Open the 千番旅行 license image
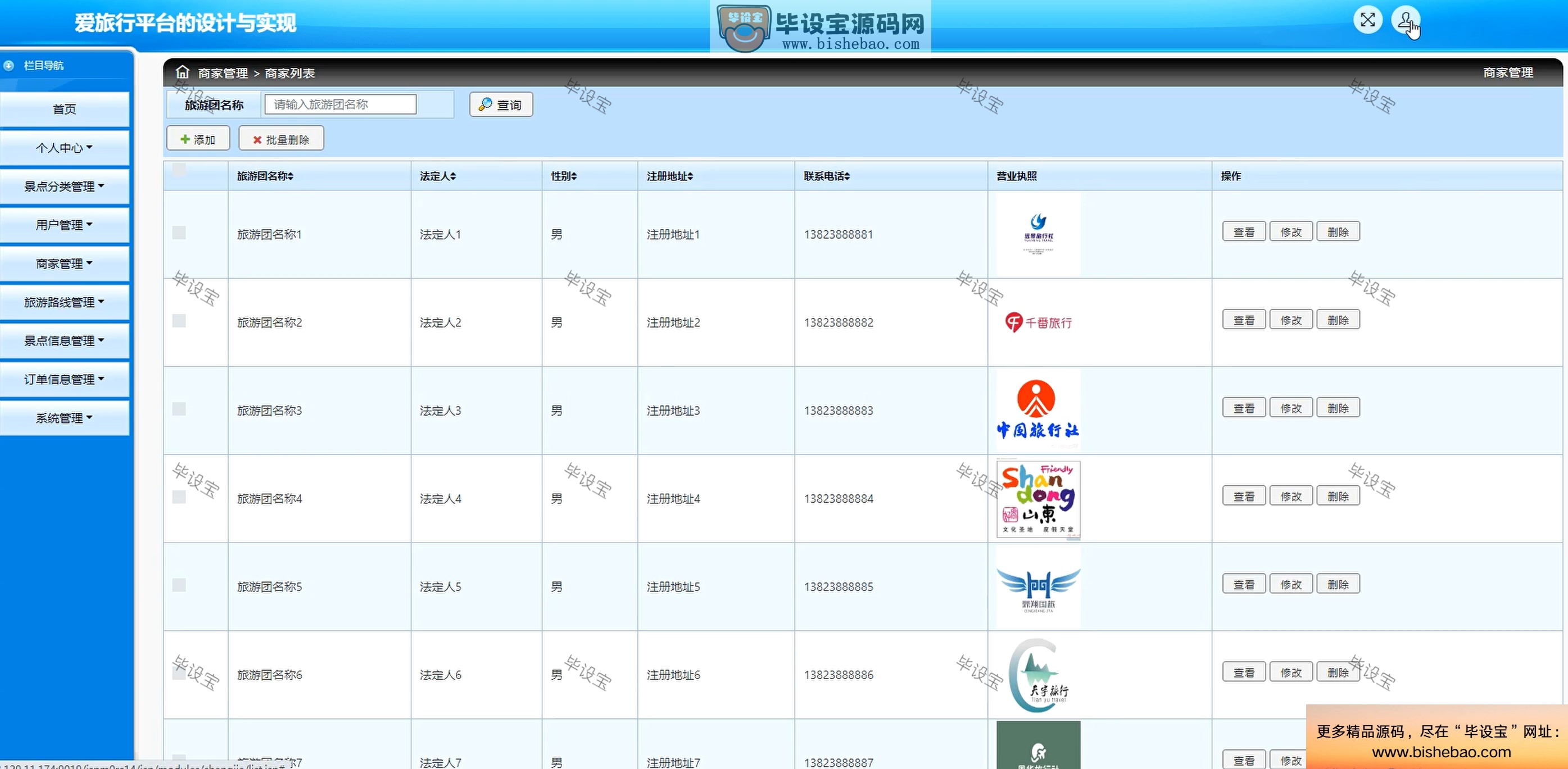Image resolution: width=1568 pixels, height=769 pixels. pos(1039,322)
